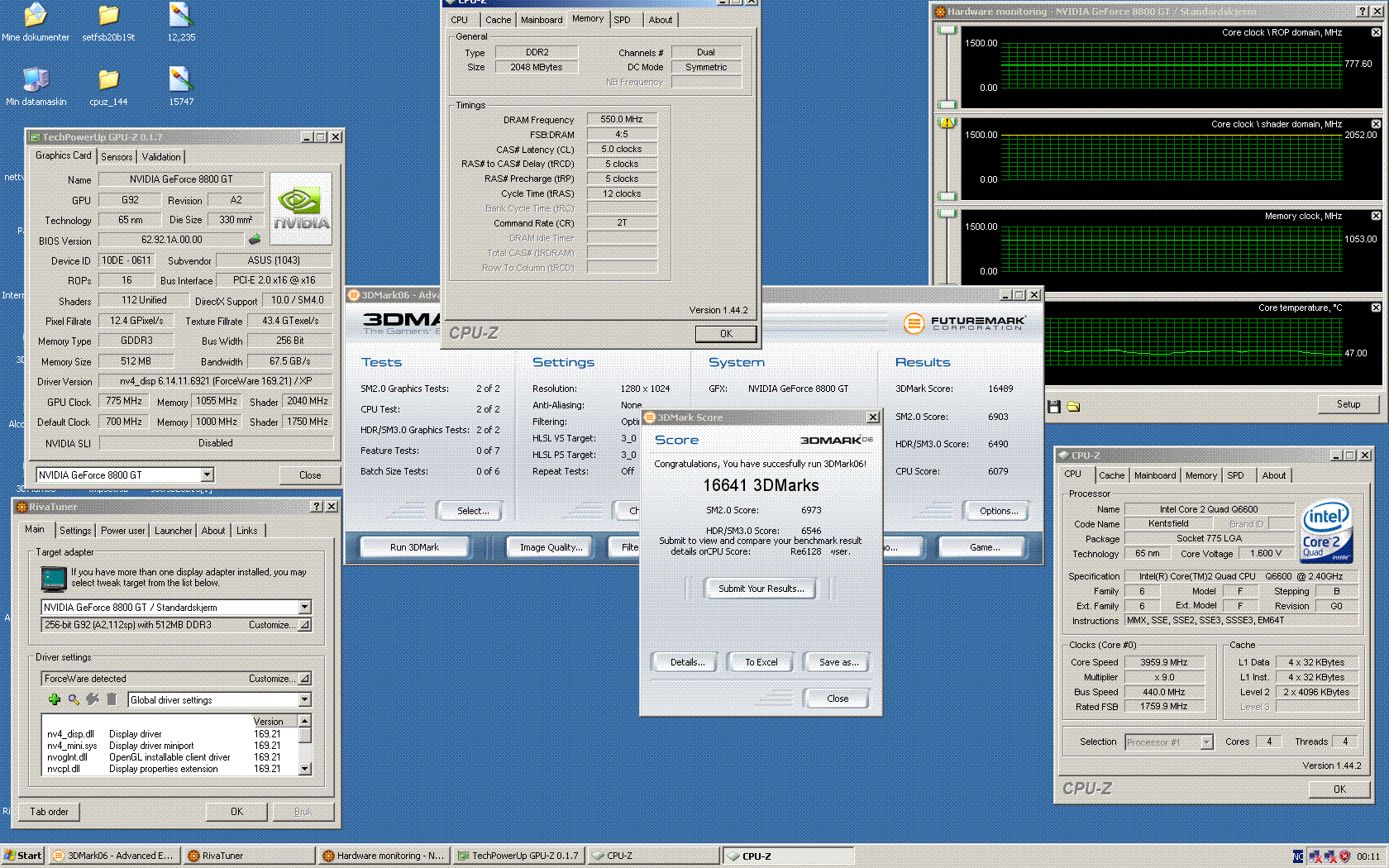Open the Global driver settings dropdown
Image resolution: width=1389 pixels, height=868 pixels.
pyautogui.click(x=304, y=700)
